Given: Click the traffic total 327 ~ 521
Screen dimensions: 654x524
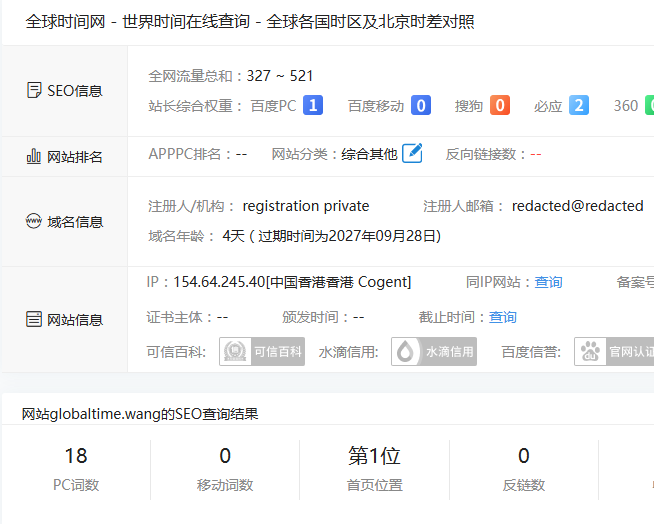Looking at the screenshot, I should [x=280, y=76].
